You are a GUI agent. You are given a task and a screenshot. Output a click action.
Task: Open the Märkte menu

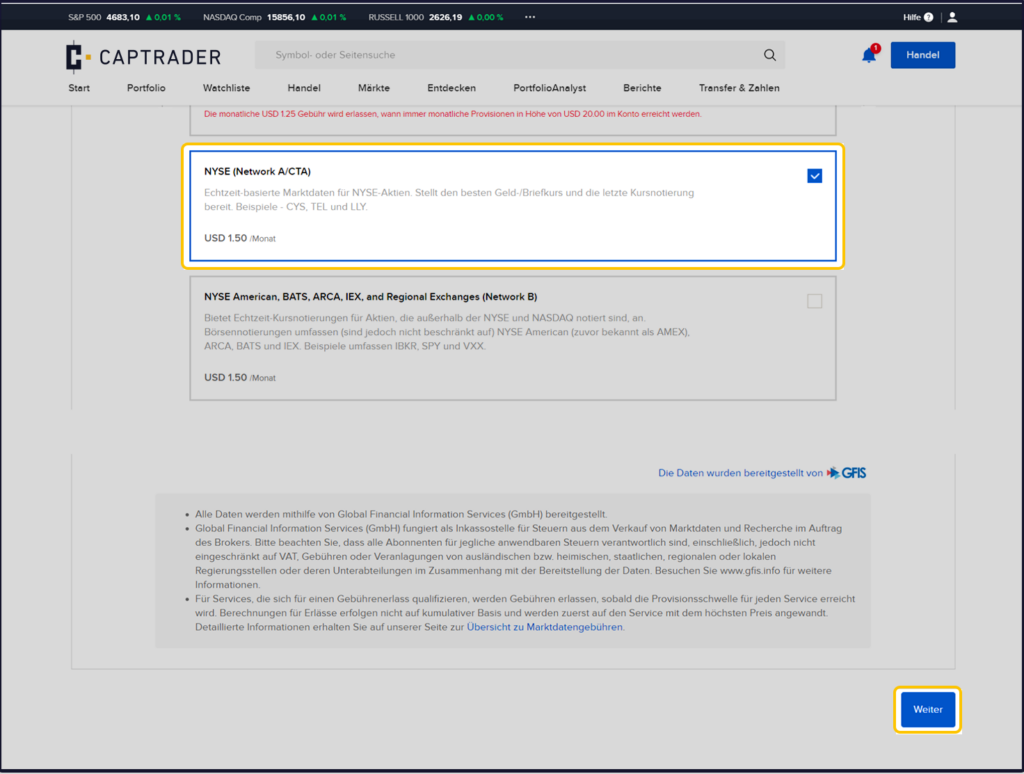pyautogui.click(x=374, y=88)
